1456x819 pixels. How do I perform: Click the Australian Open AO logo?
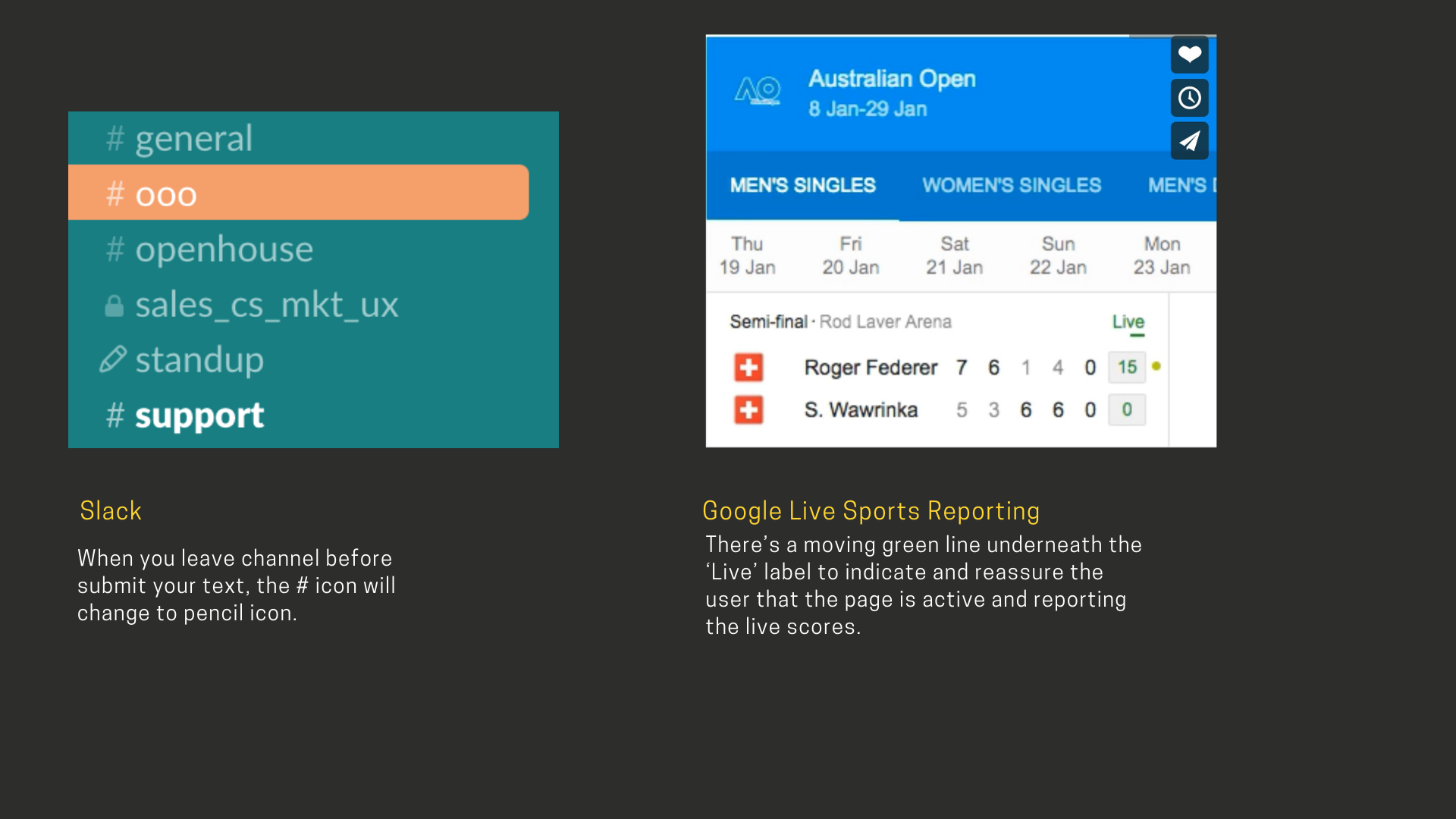pos(758,91)
